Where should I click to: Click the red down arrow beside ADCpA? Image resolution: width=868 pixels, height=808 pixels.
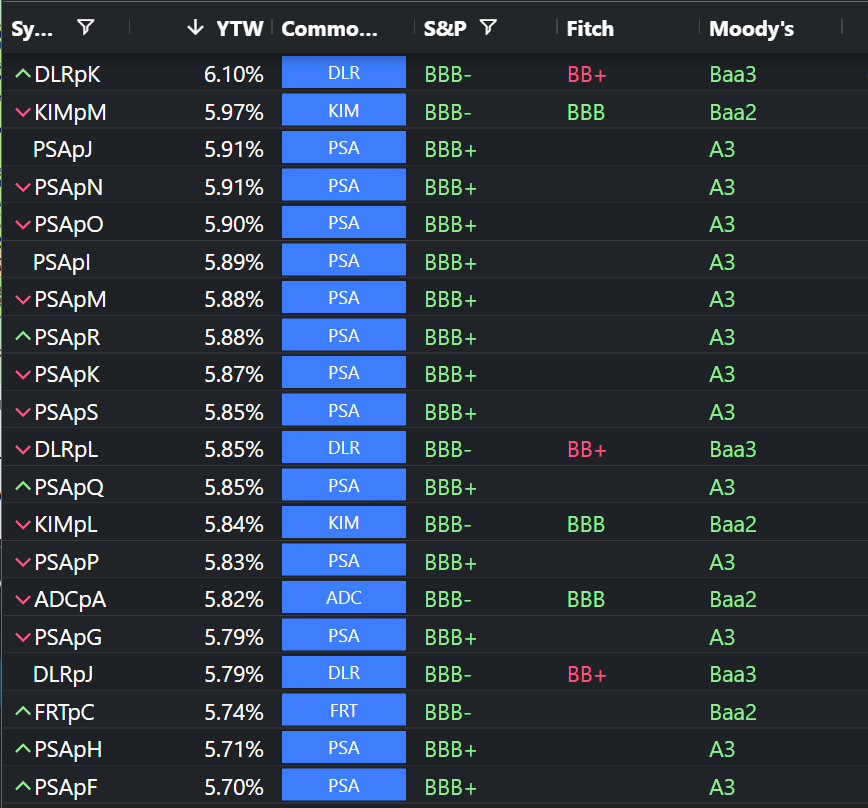(x=22, y=600)
